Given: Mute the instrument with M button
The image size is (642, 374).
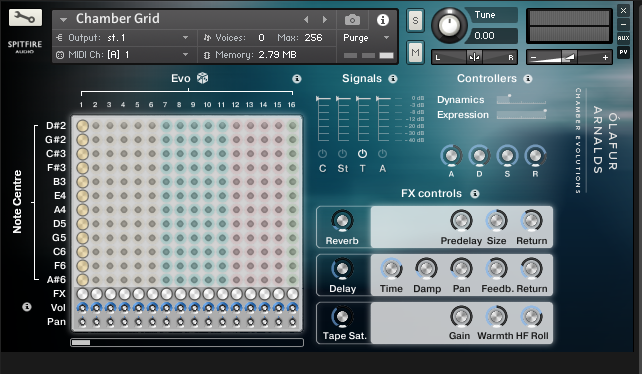Looking at the screenshot, I should [x=415, y=52].
